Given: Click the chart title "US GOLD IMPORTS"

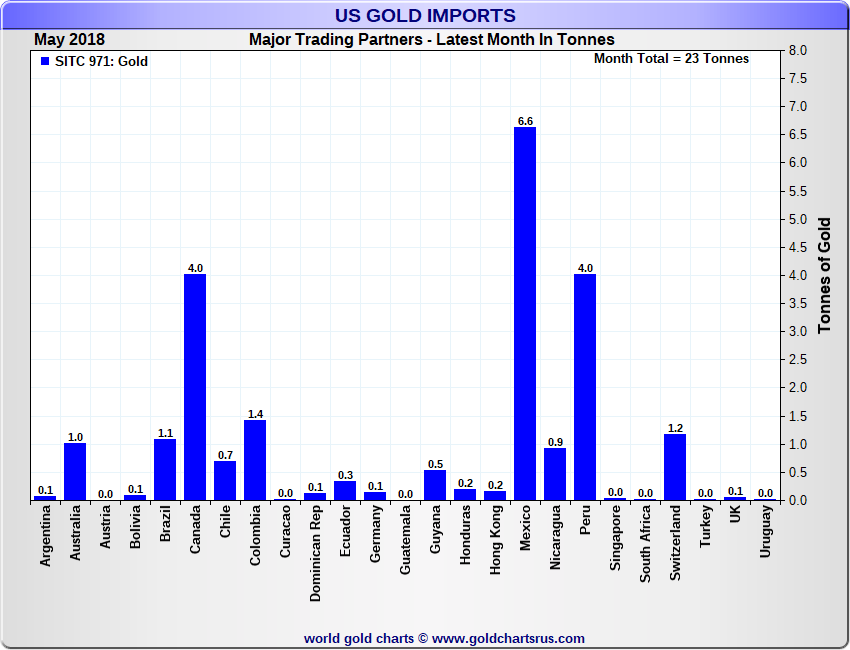Looking at the screenshot, I should point(425,15).
